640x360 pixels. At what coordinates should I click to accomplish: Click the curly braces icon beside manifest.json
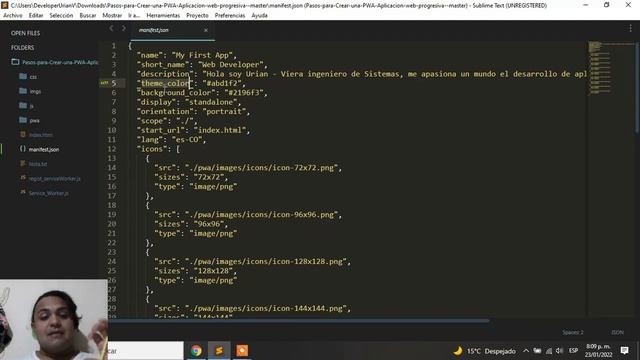[x=23, y=149]
